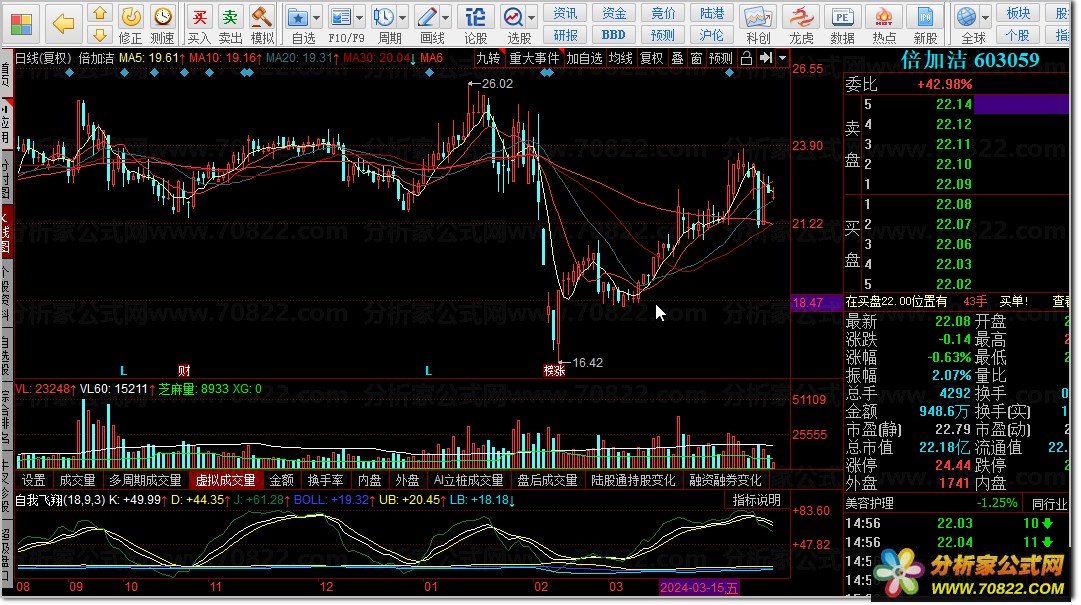Click the BBD button
Viewport: 1081px width, 605px height.
(x=614, y=34)
